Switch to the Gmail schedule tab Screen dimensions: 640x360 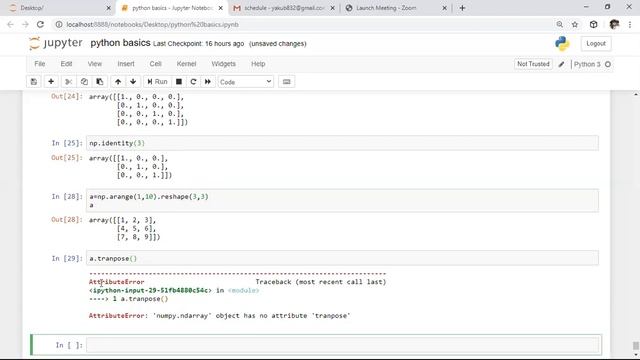(284, 8)
